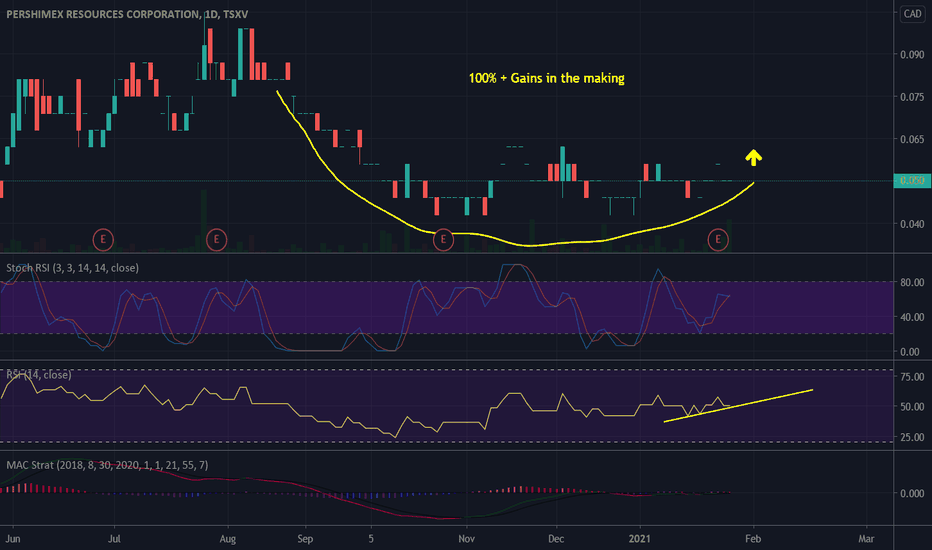
Task: Click the 80.00 level on Stoch RSI axis
Action: (x=912, y=282)
